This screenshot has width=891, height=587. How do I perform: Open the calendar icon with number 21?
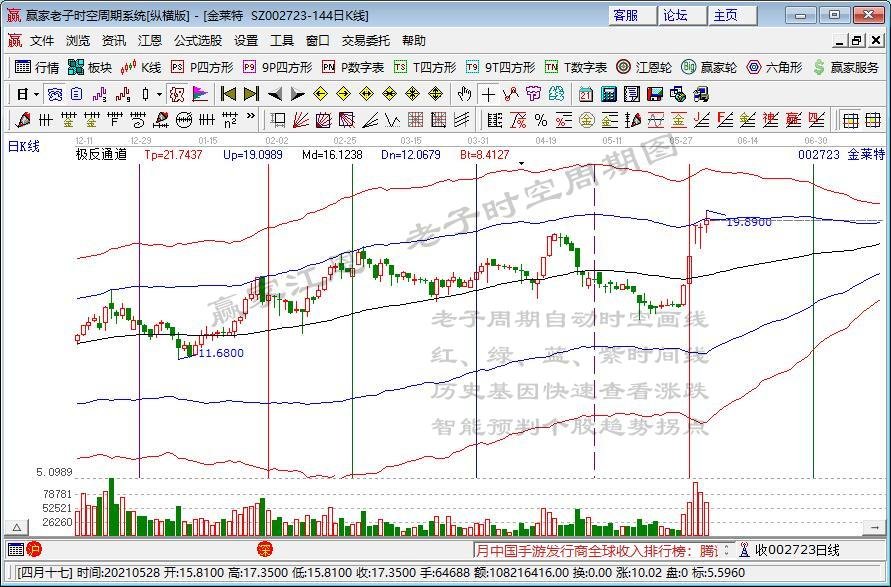click(x=586, y=94)
